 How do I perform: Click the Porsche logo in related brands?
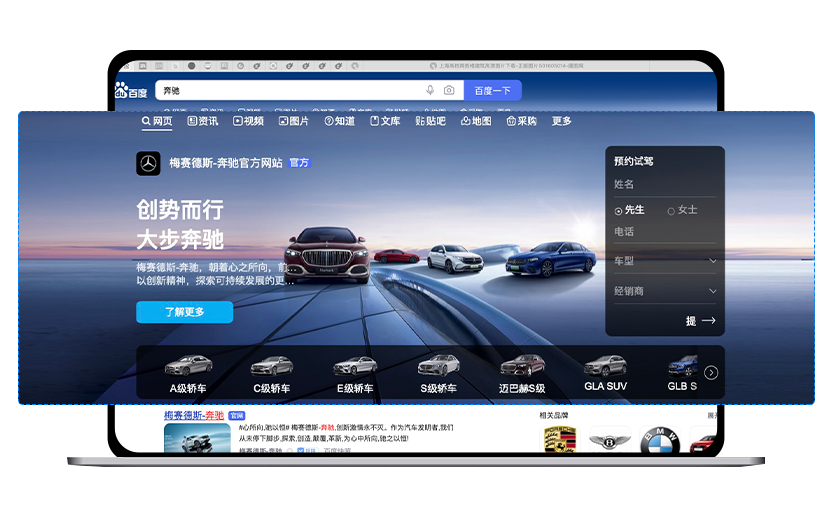click(x=560, y=440)
